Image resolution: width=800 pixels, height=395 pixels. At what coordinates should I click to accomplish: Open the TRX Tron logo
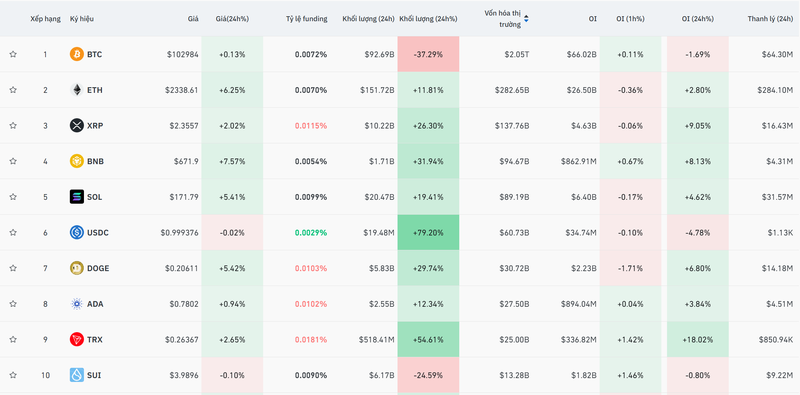pos(77,339)
